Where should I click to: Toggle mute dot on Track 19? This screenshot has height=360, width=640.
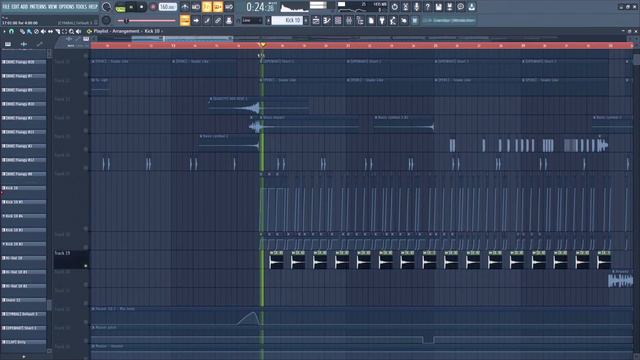[86, 266]
